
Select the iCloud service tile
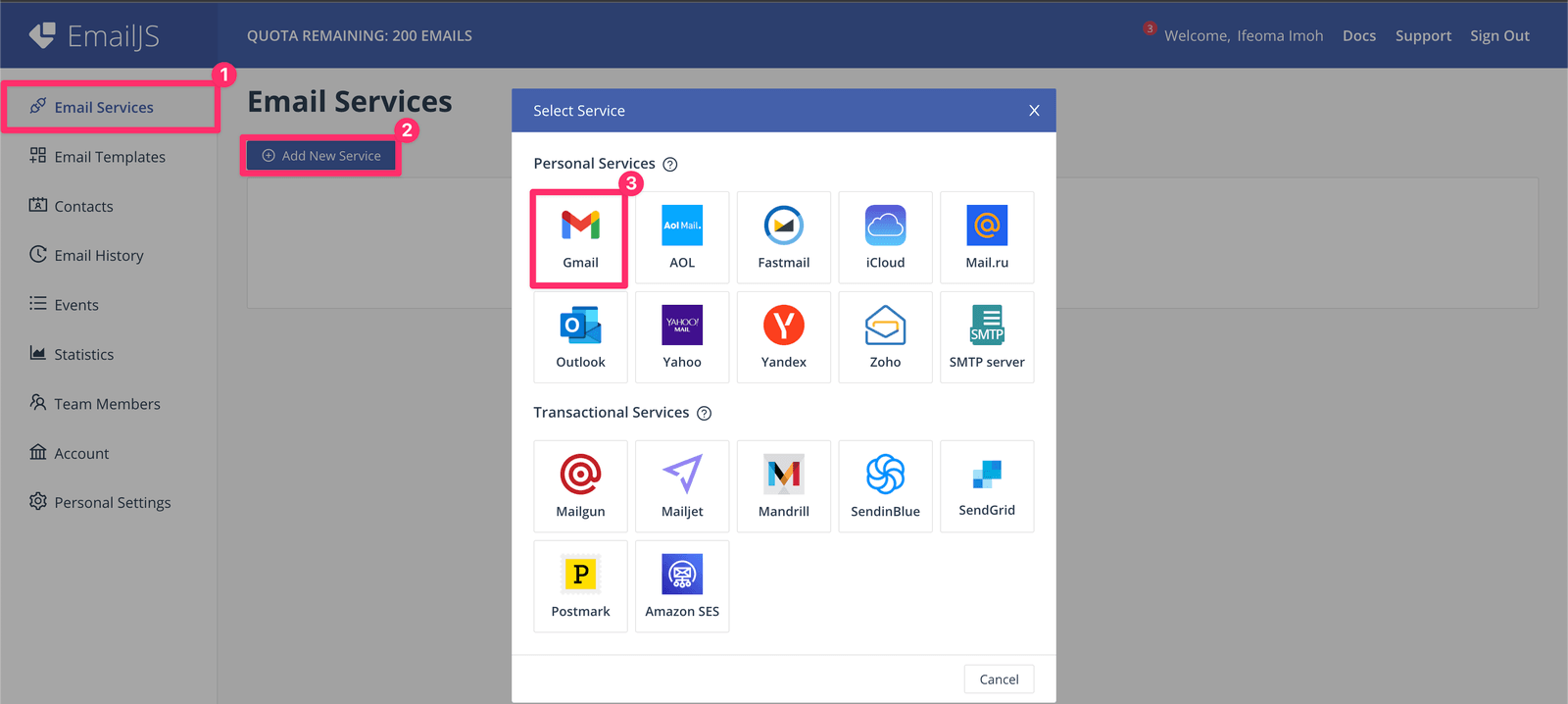click(885, 238)
